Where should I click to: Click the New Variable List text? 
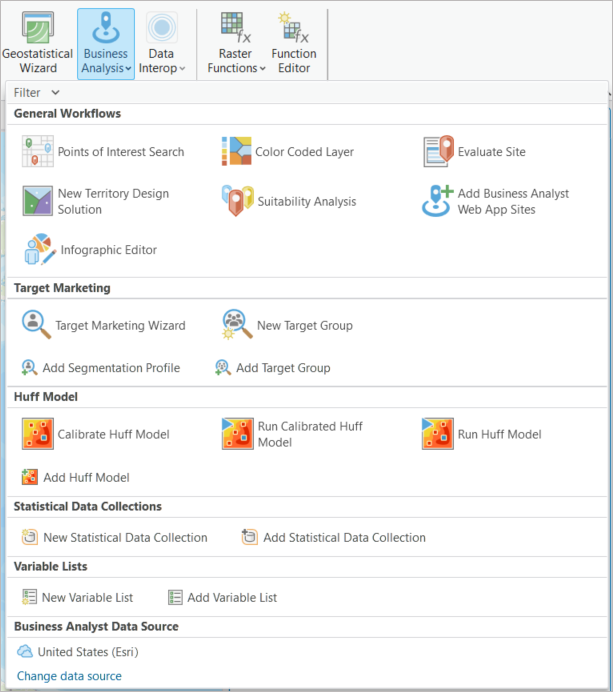87,598
